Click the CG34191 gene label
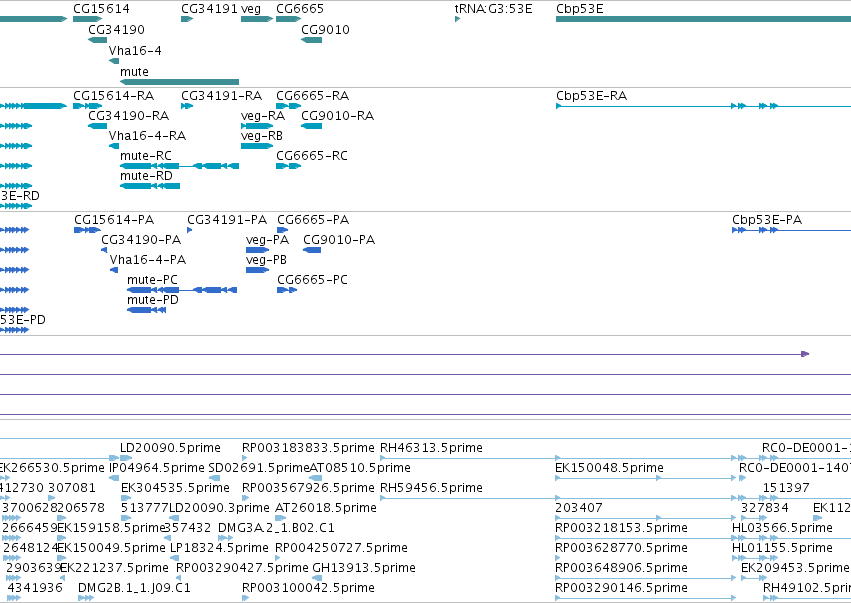Viewport: 851px width, 603px height. (209, 9)
